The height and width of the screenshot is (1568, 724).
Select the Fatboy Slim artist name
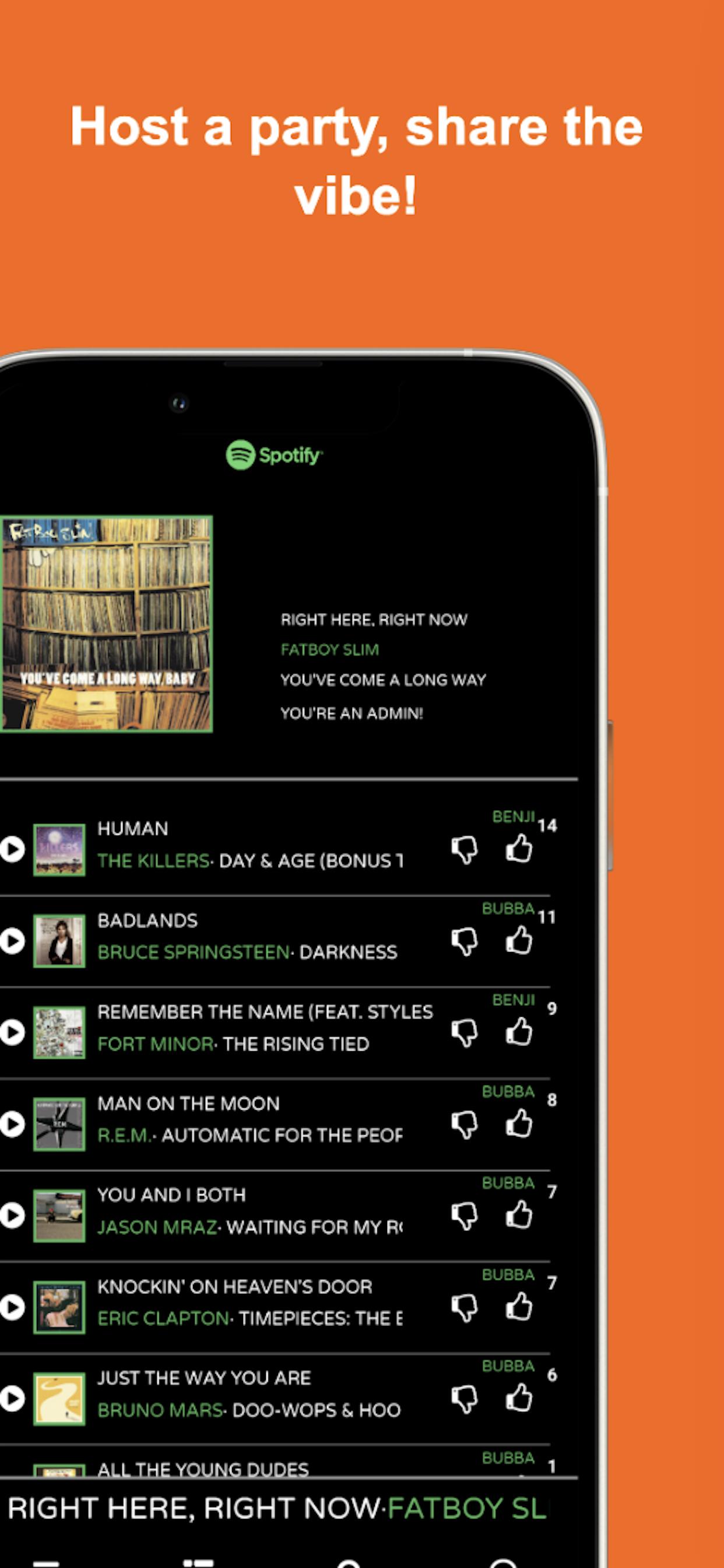click(330, 649)
